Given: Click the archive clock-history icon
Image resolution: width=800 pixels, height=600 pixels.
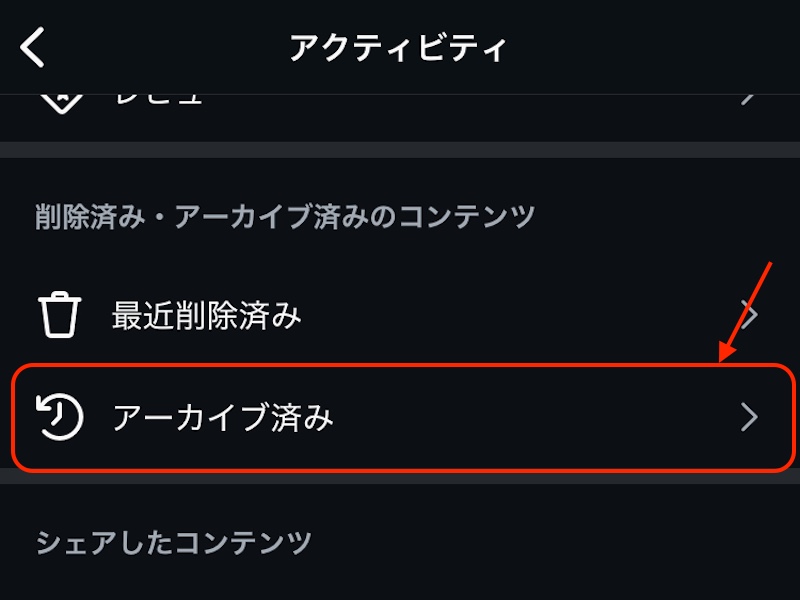Looking at the screenshot, I should tap(59, 417).
